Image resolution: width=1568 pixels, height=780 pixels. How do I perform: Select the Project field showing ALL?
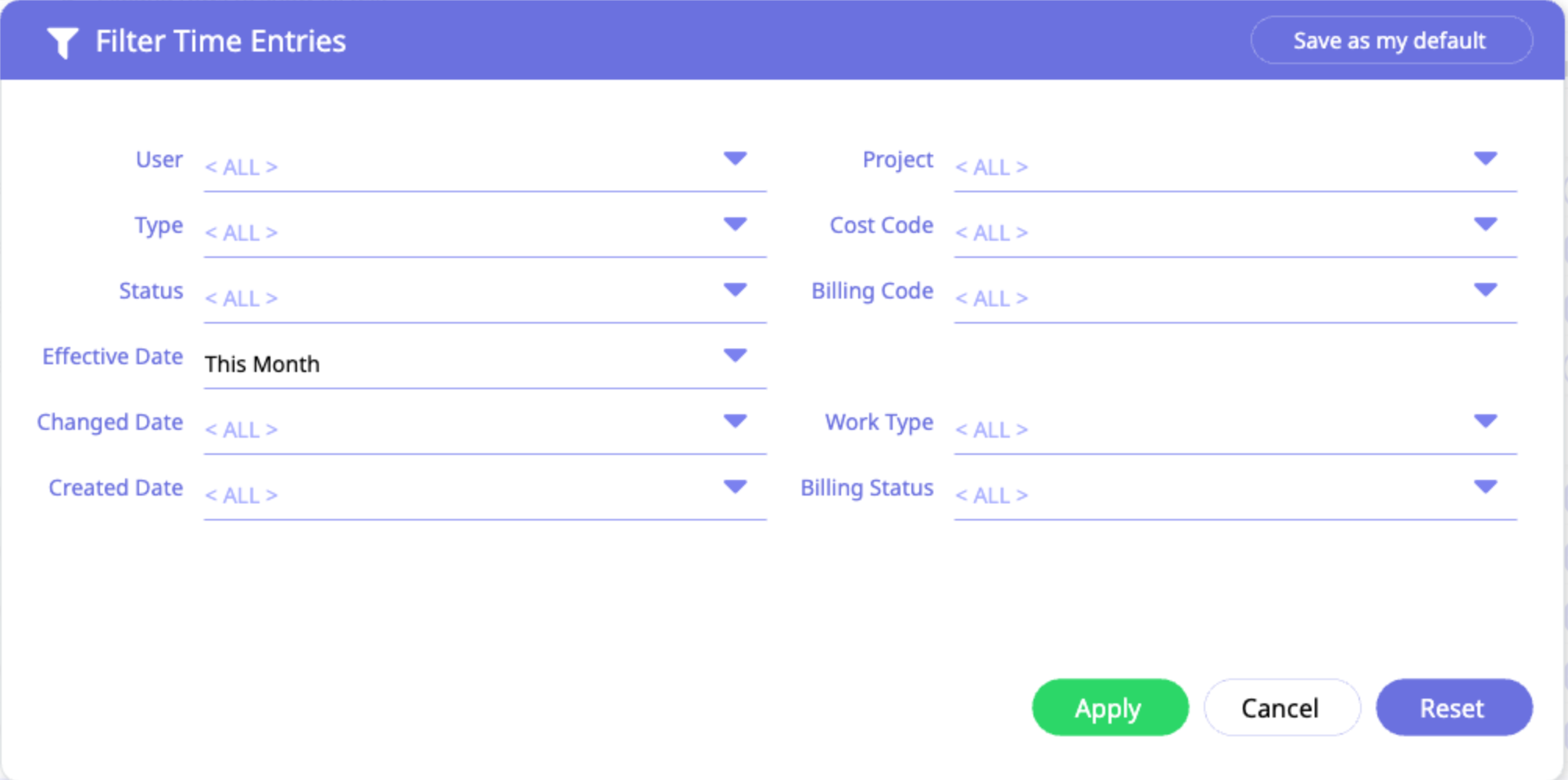tap(1235, 167)
